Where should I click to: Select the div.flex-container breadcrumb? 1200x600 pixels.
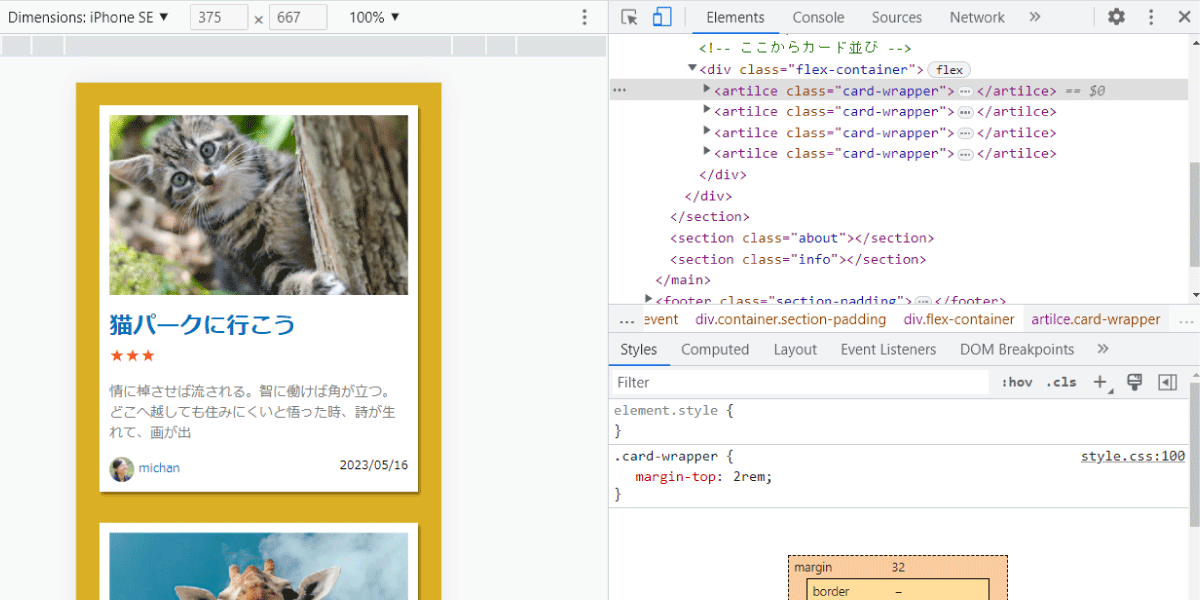tap(959, 320)
